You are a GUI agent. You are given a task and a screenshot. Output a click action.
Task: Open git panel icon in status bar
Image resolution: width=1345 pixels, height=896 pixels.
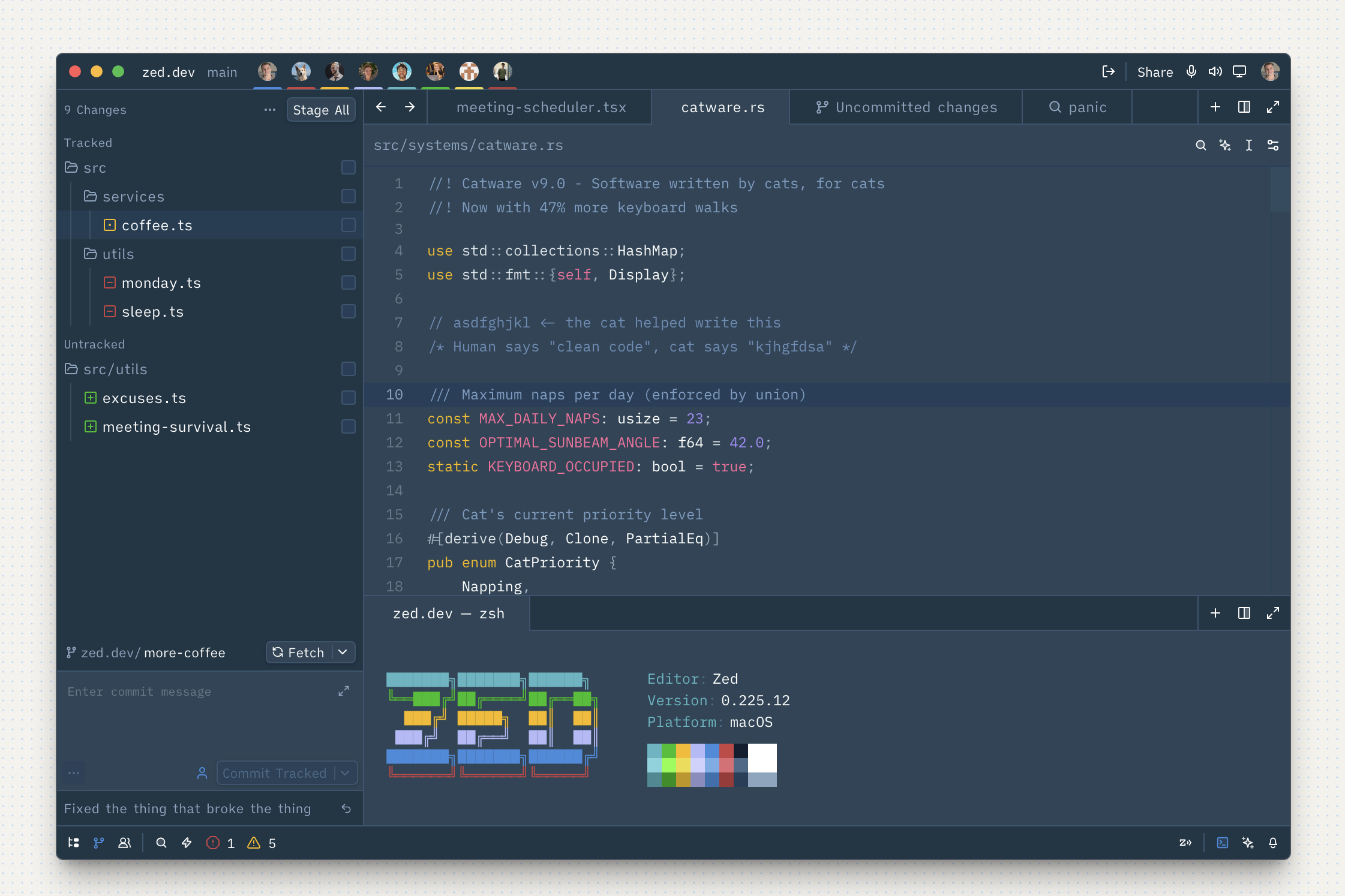[x=99, y=843]
